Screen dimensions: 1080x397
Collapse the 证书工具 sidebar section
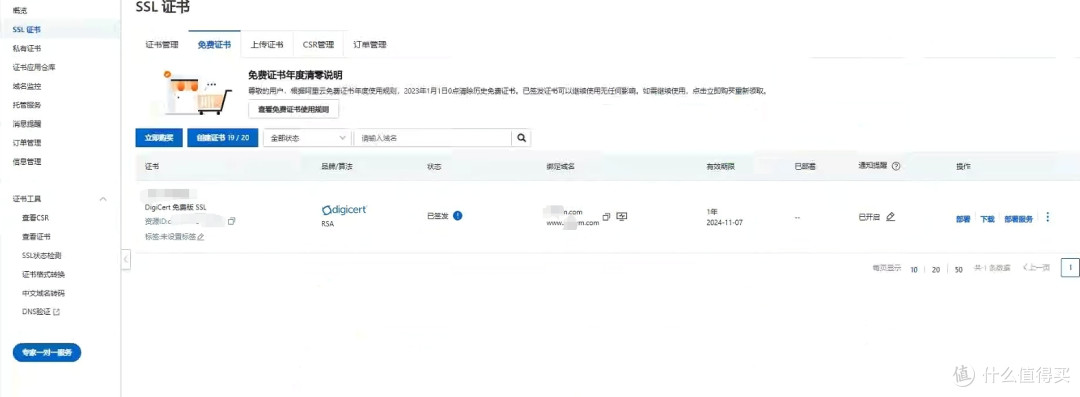[x=103, y=198]
